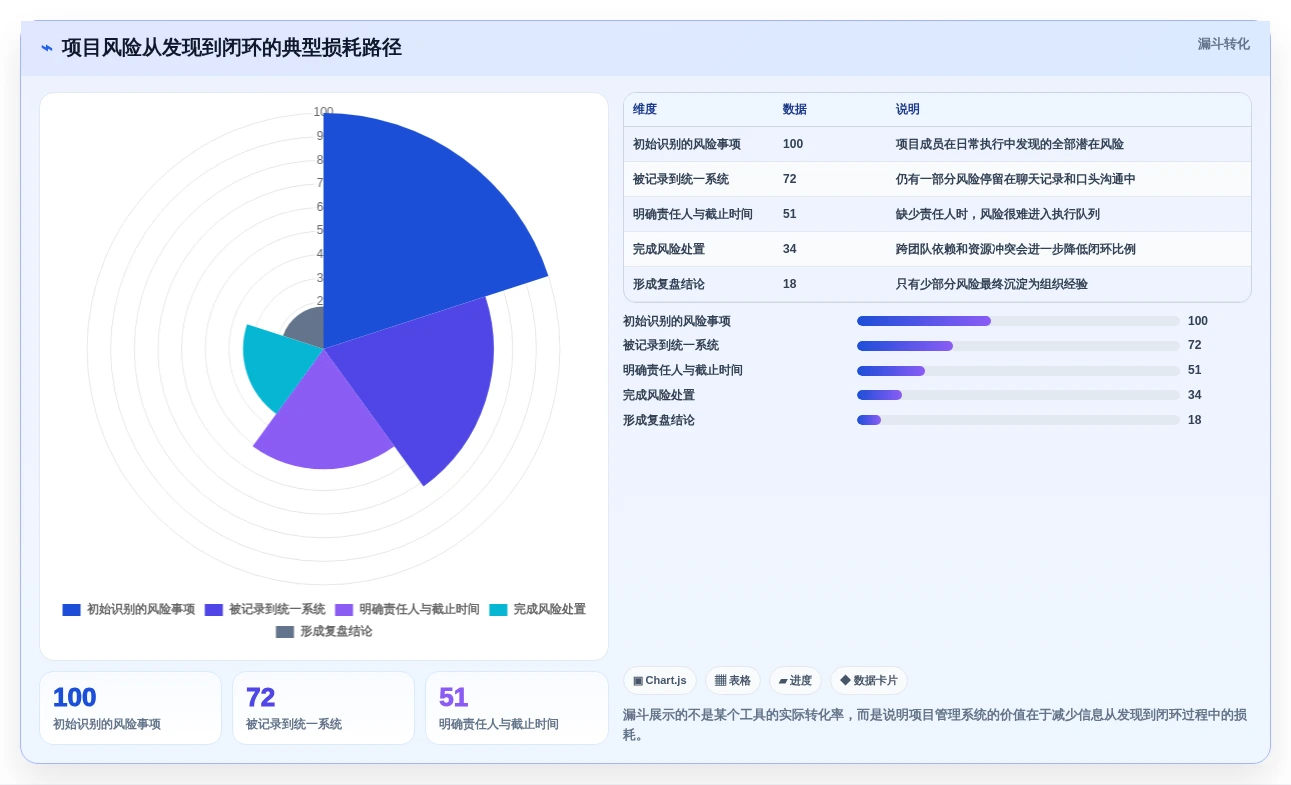This screenshot has height=785, width=1291.
Task: Toggle the 完成风险处置 chart legend item
Action: point(537,609)
